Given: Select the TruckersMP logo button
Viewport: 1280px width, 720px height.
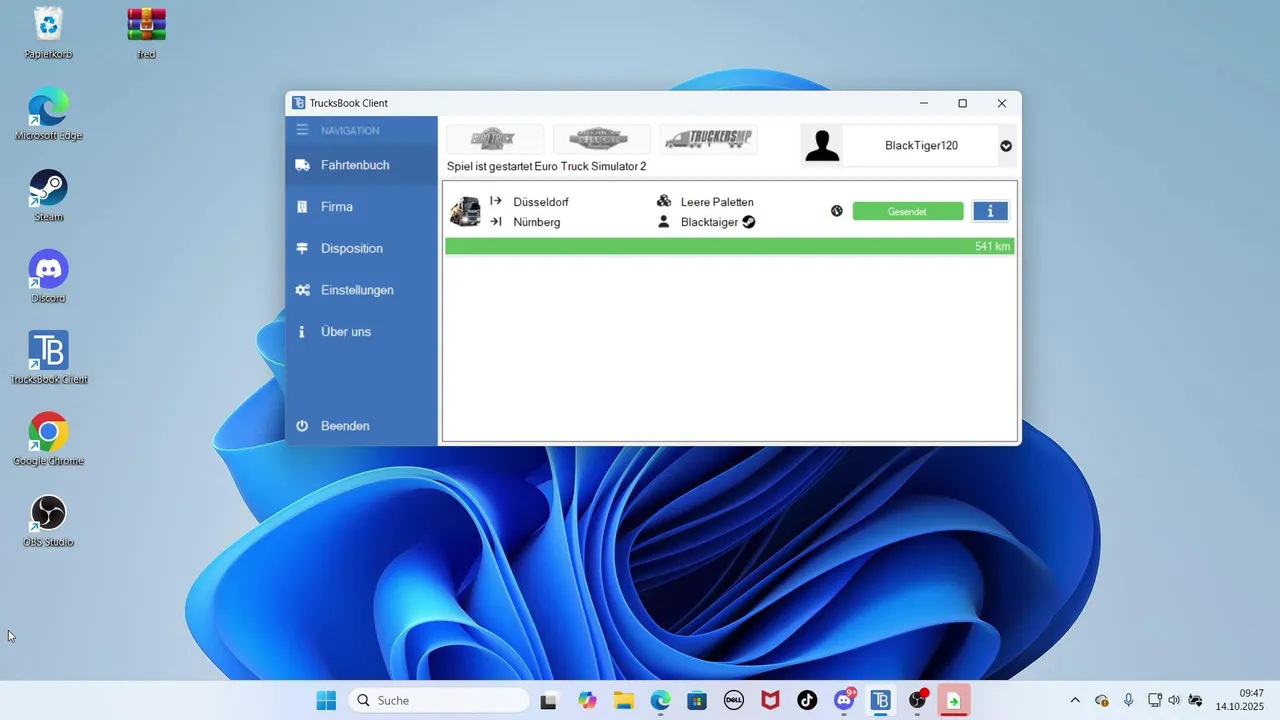Looking at the screenshot, I should click(708, 139).
